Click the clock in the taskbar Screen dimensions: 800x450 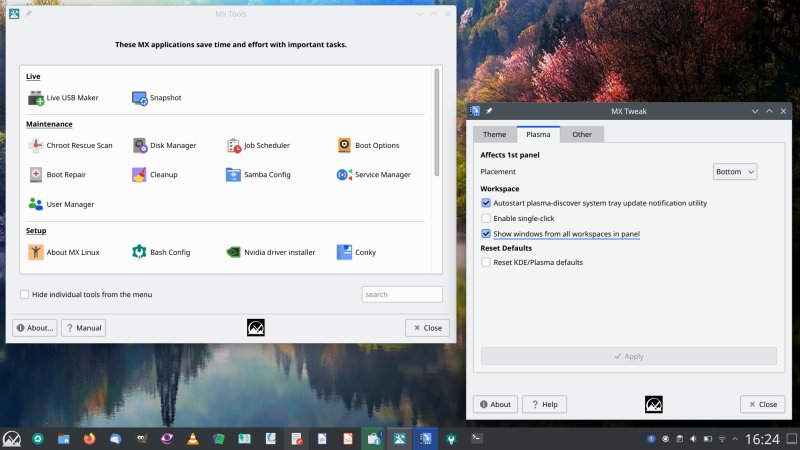(x=762, y=439)
